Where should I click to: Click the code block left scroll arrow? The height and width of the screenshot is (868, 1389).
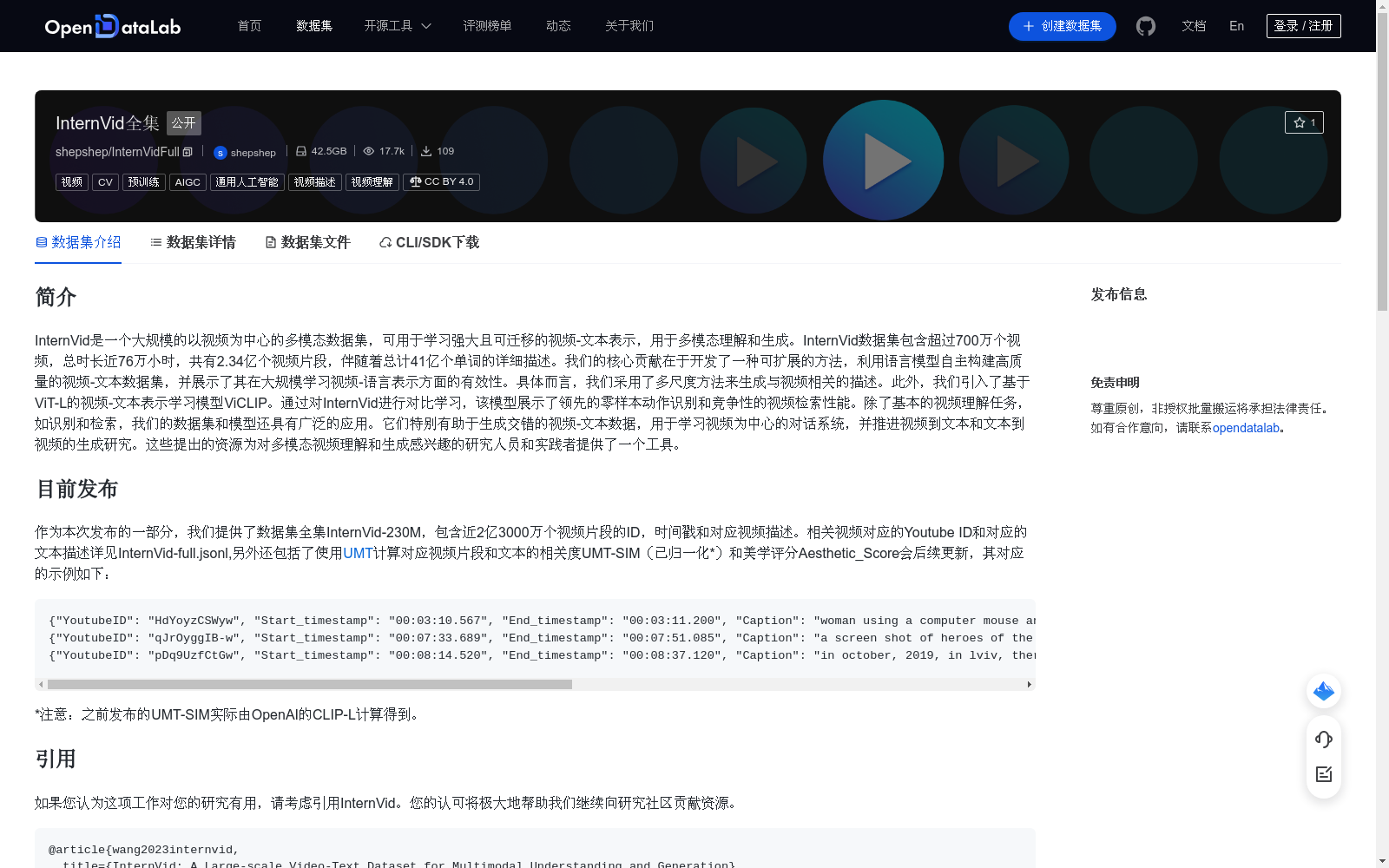(41, 684)
